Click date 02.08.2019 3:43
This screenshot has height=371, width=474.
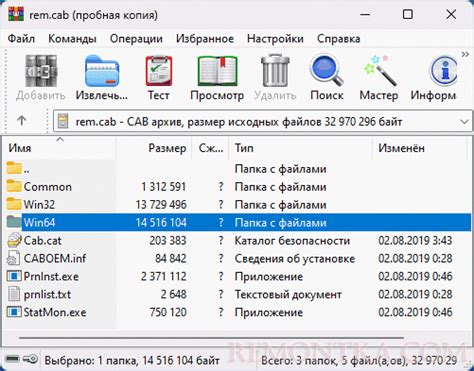pos(415,241)
